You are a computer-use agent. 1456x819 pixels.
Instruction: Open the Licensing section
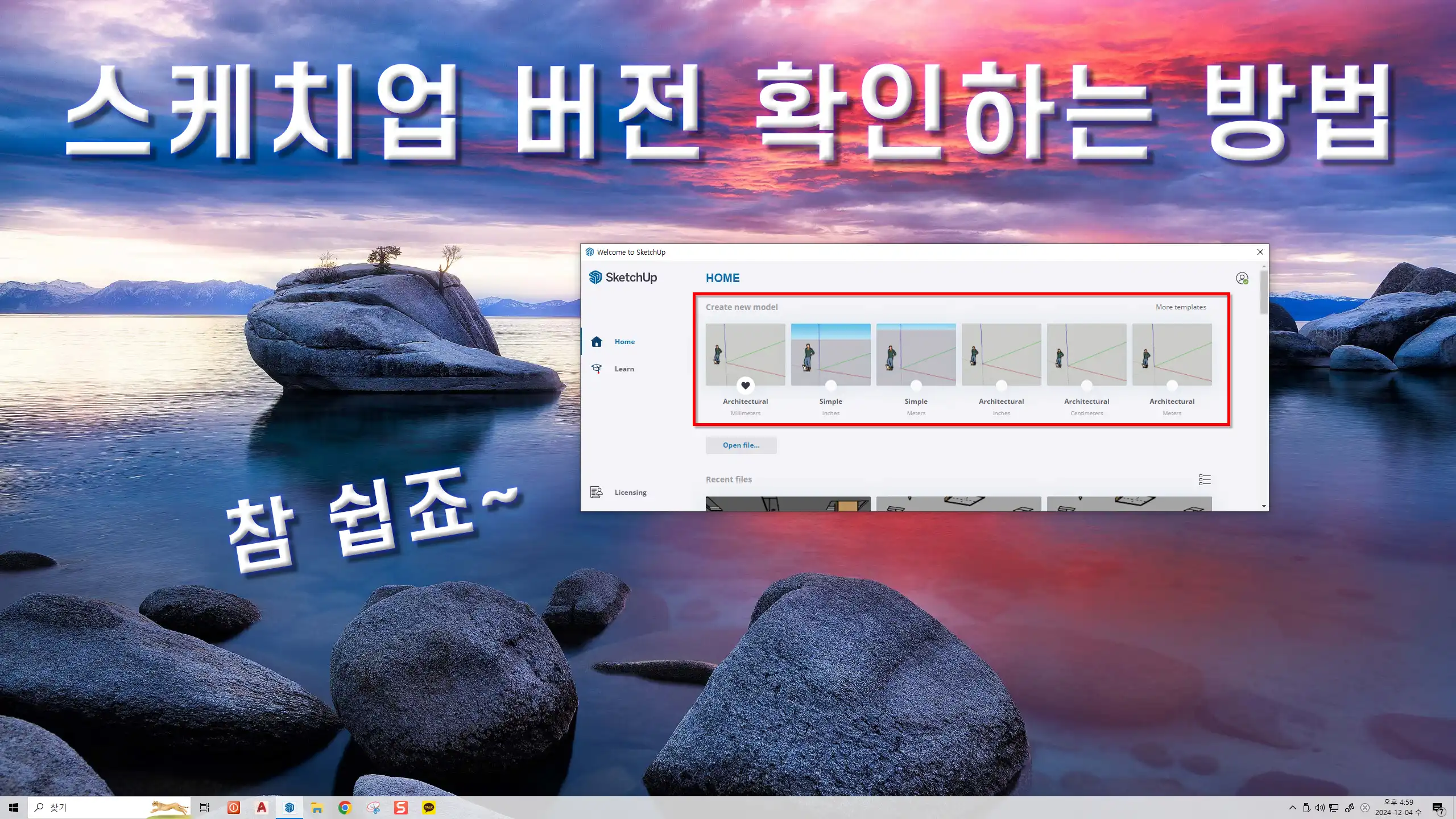(630, 493)
